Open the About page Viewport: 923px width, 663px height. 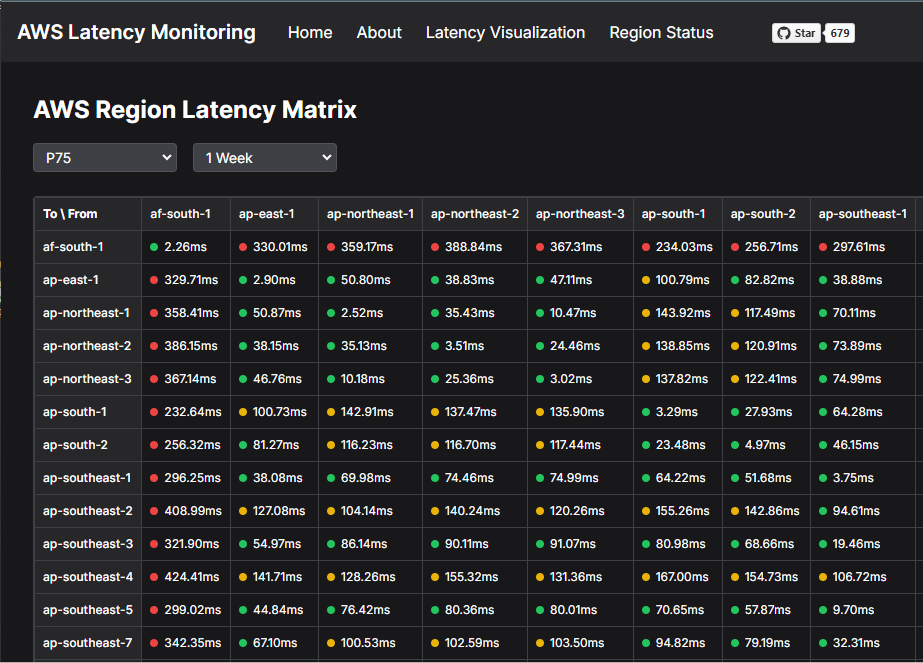click(379, 32)
